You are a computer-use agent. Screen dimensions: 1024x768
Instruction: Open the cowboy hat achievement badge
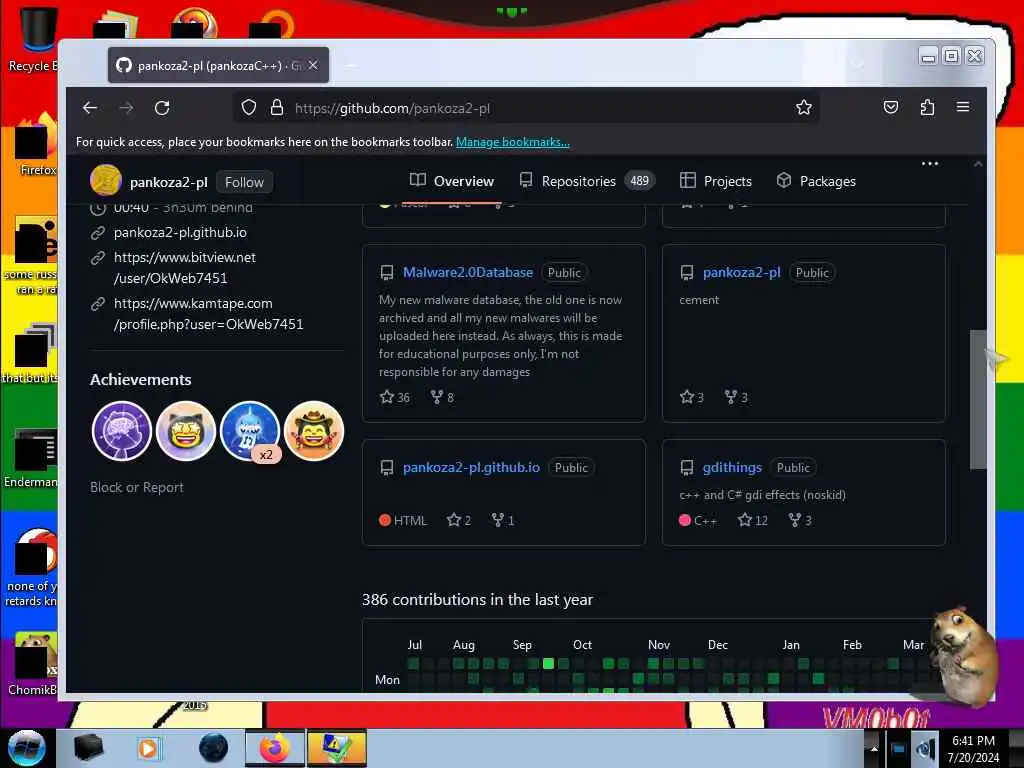tap(313, 431)
